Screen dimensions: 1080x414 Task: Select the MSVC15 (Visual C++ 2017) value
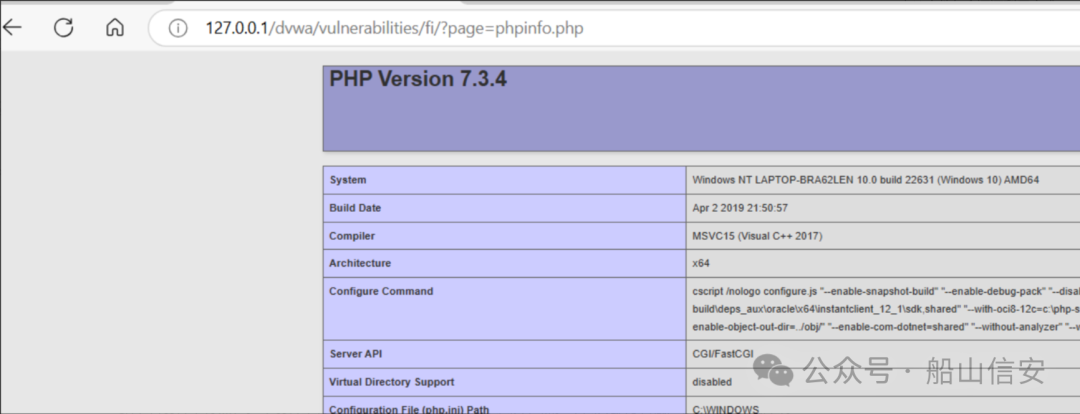coord(758,236)
